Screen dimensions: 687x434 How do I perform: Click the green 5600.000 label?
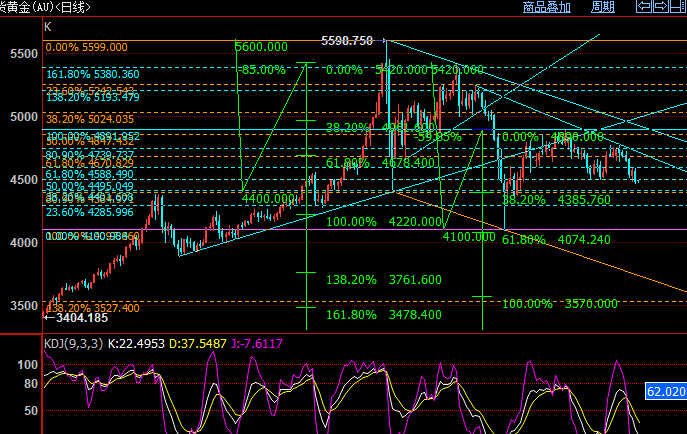tap(262, 47)
